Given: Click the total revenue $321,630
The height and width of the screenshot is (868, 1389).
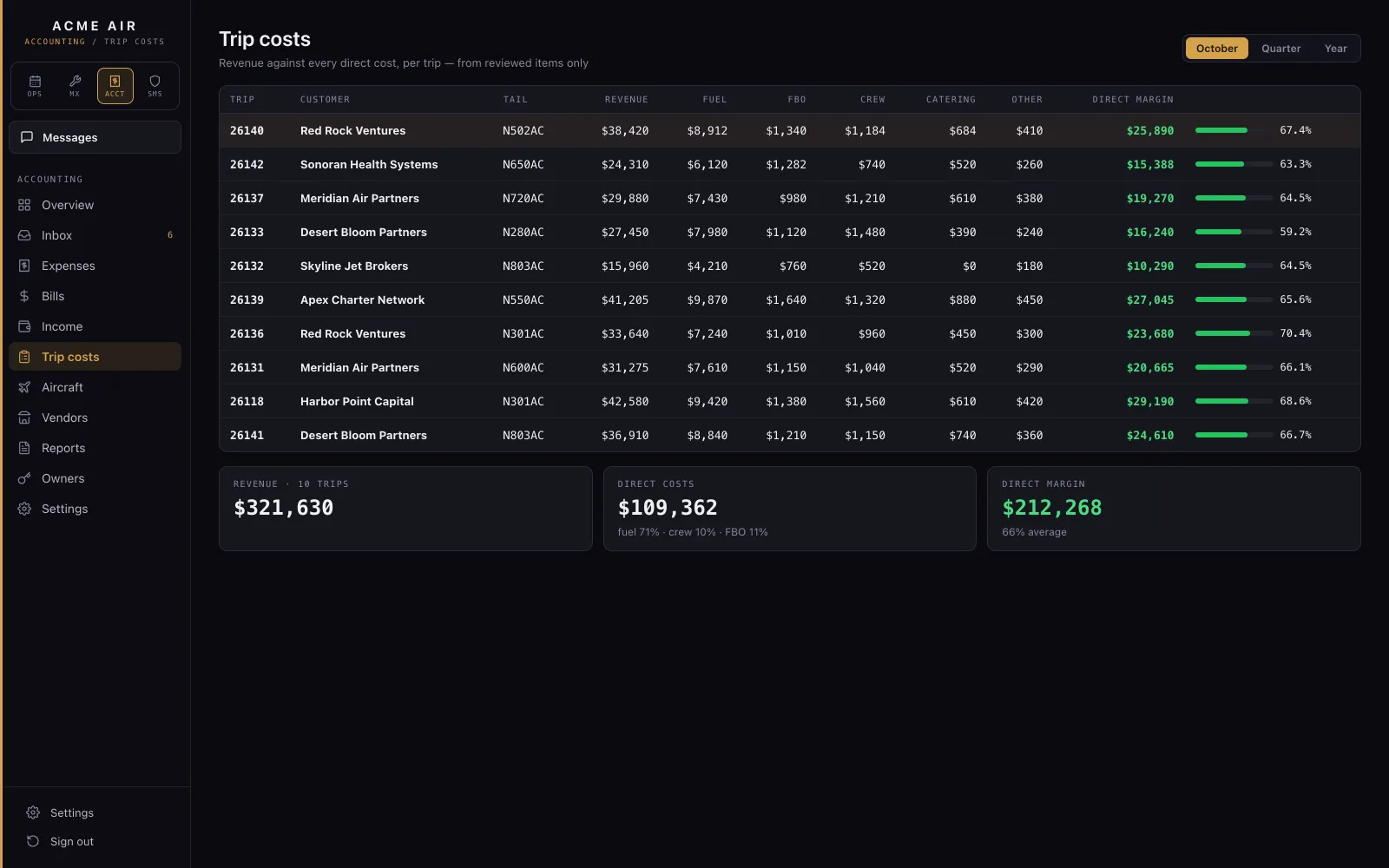Looking at the screenshot, I should (x=283, y=508).
